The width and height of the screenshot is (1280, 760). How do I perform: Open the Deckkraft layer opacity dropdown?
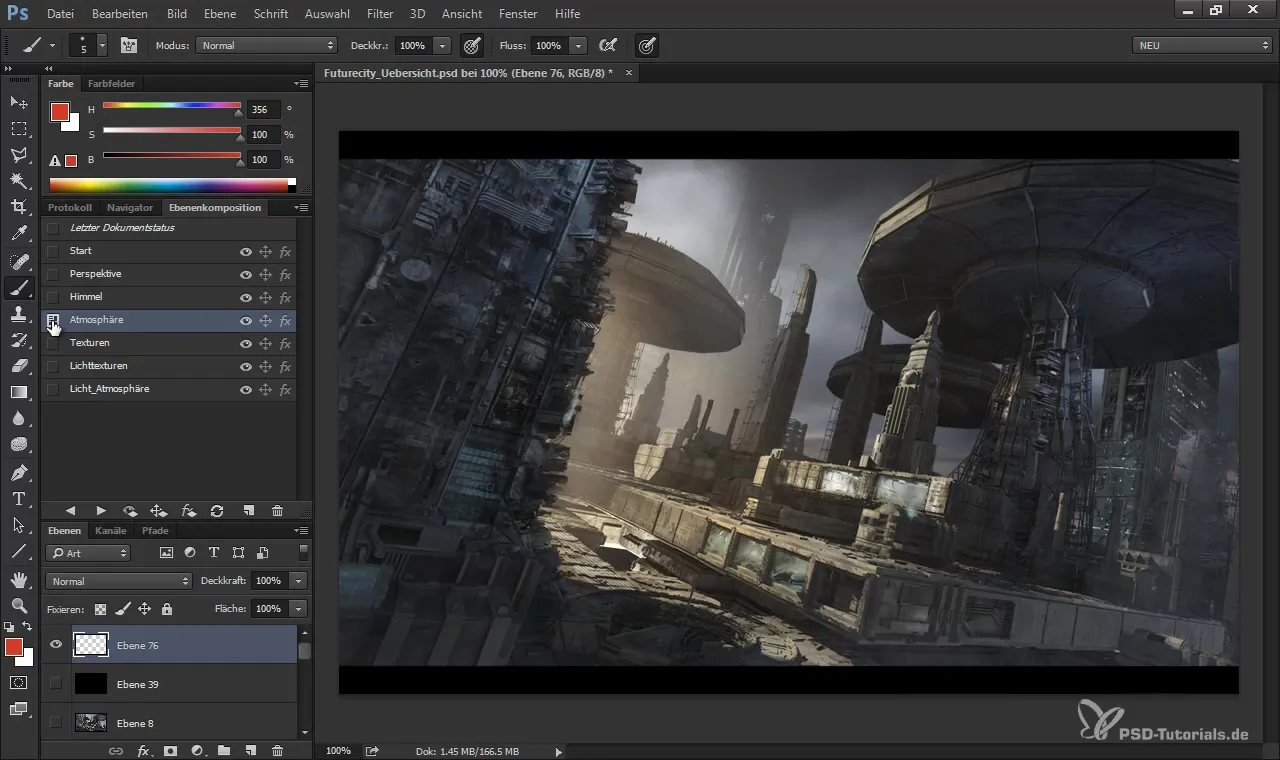coord(298,581)
